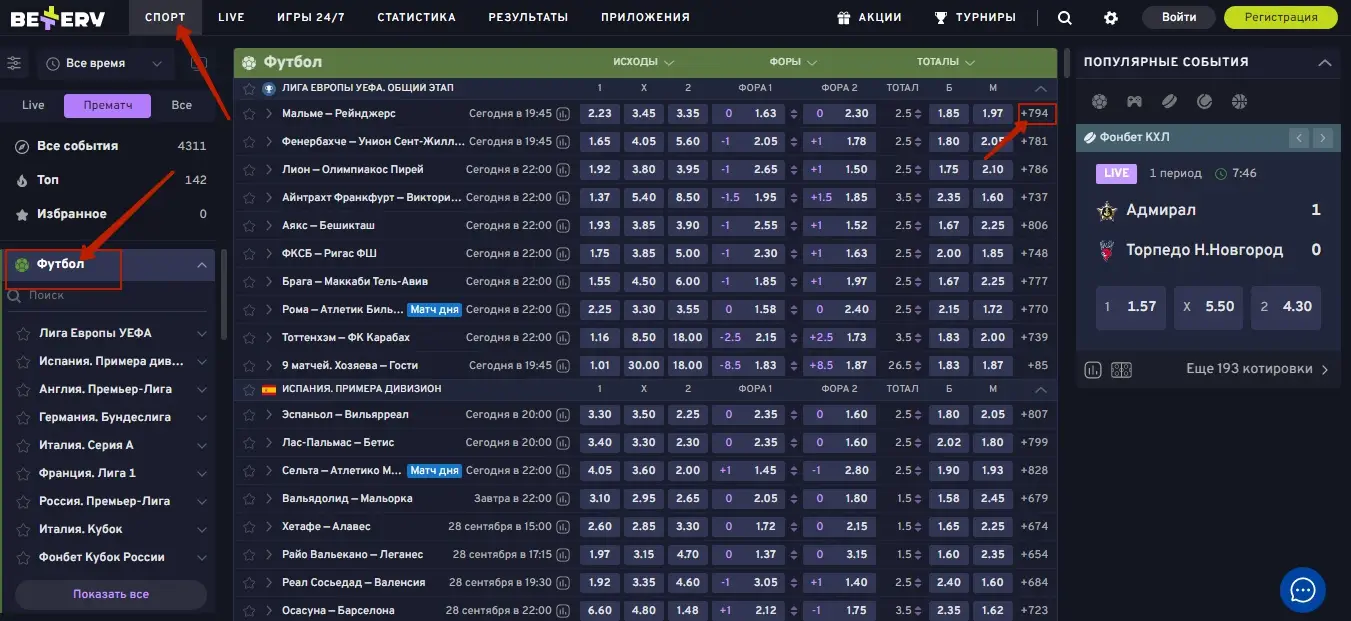
Task: Open the live chat bubble button
Action: click(x=1302, y=589)
